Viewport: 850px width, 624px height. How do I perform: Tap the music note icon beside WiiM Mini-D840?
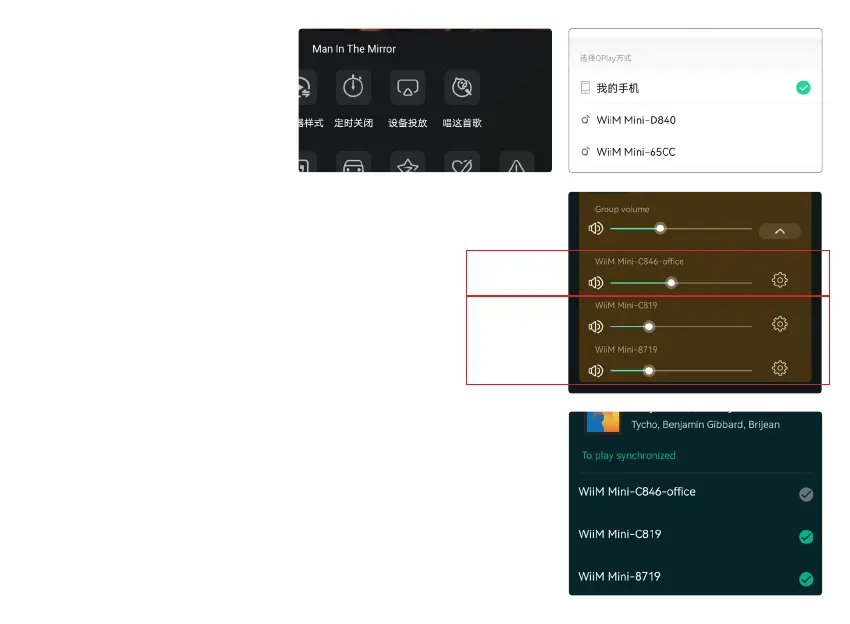click(585, 120)
